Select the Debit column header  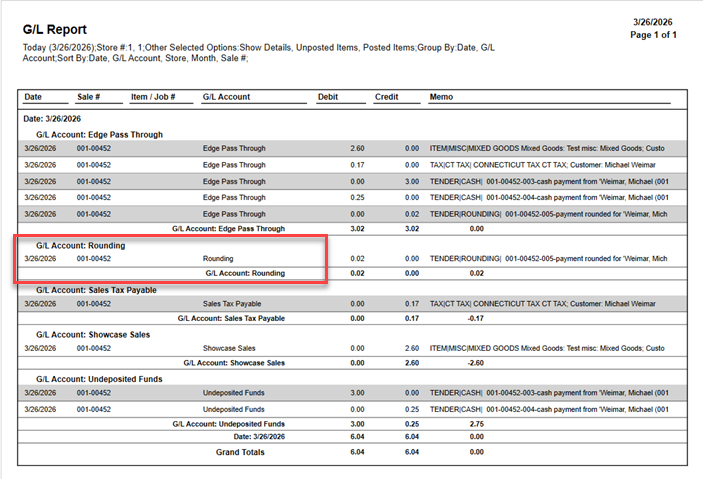tap(327, 97)
